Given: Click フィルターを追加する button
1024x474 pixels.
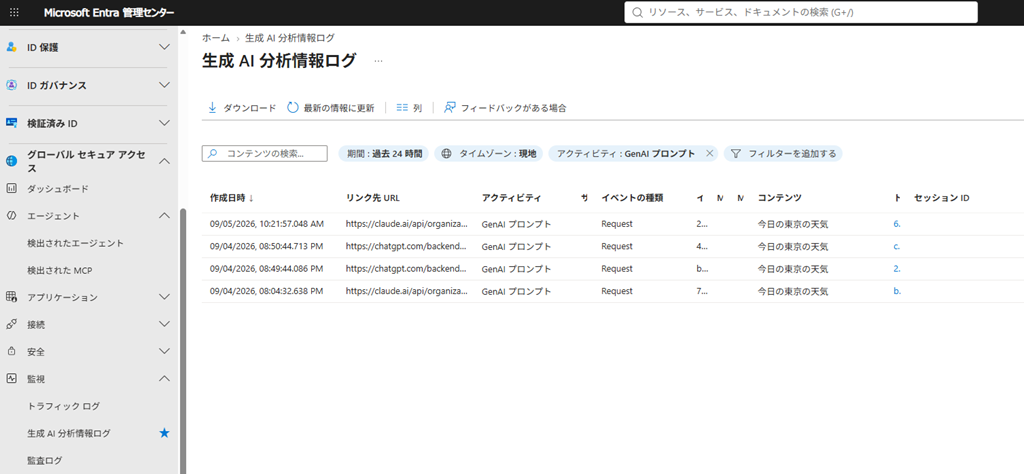Looking at the screenshot, I should tap(783, 153).
